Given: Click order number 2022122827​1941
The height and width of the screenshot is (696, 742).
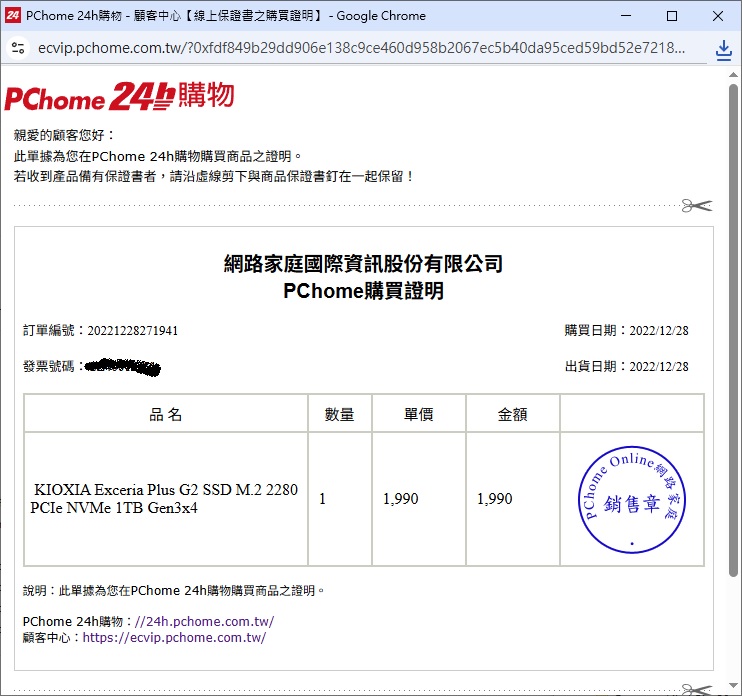Looking at the screenshot, I should (133, 330).
